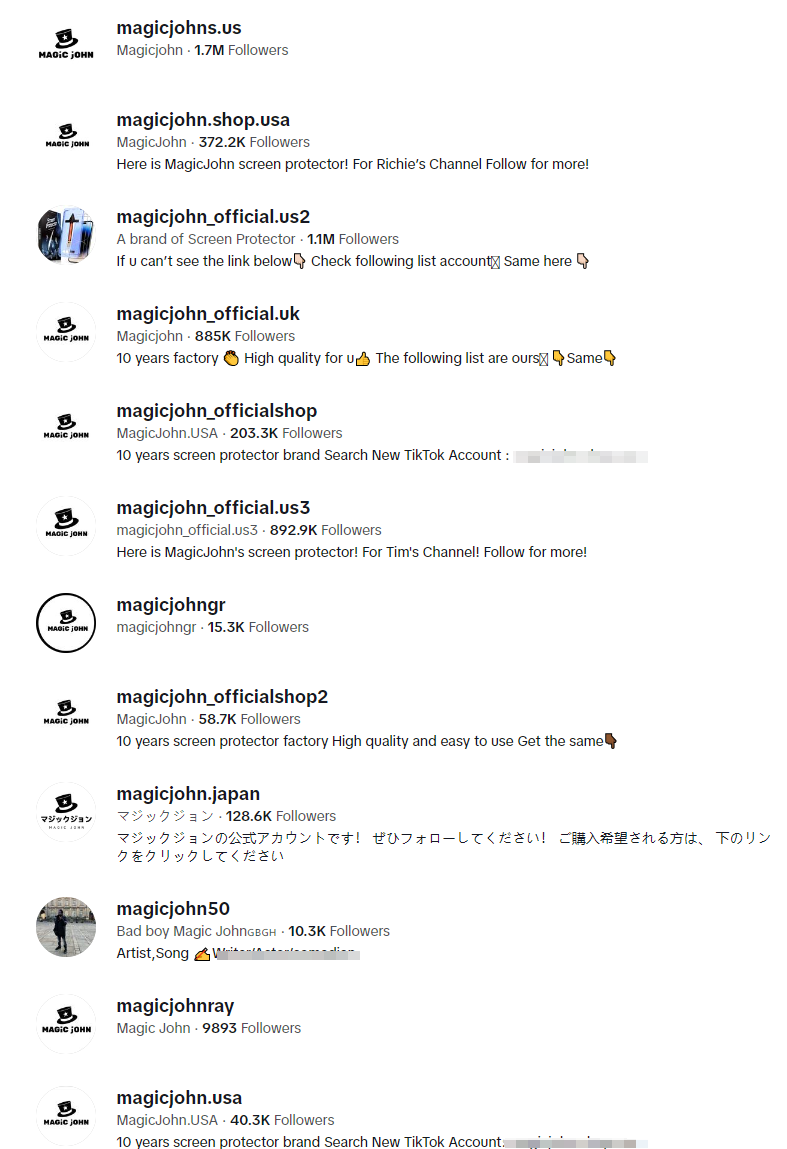Screen dimensions: 787x1149
Task: Open magicjohnray username link
Action: click(x=175, y=1005)
